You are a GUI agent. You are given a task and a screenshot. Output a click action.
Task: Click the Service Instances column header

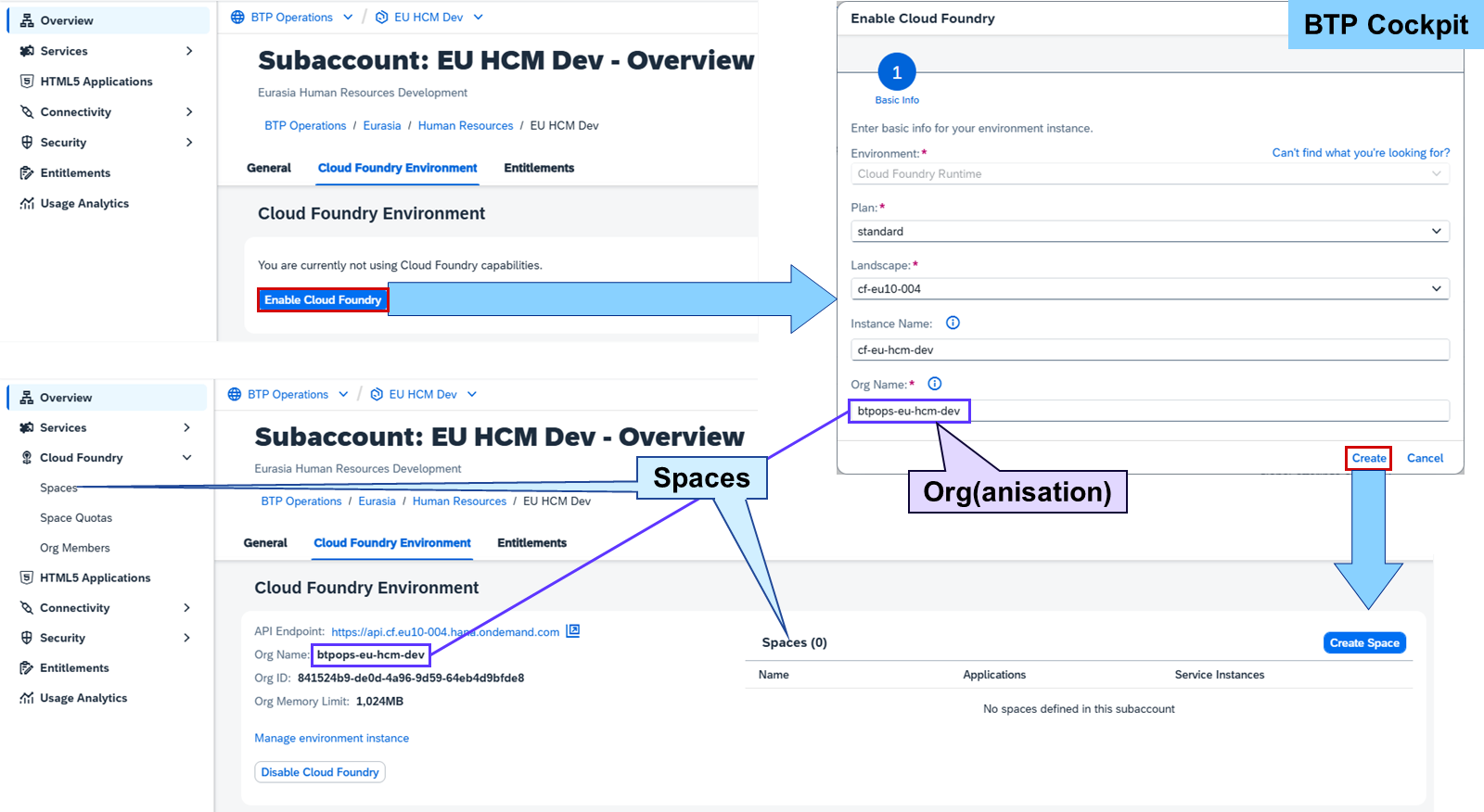1220,675
